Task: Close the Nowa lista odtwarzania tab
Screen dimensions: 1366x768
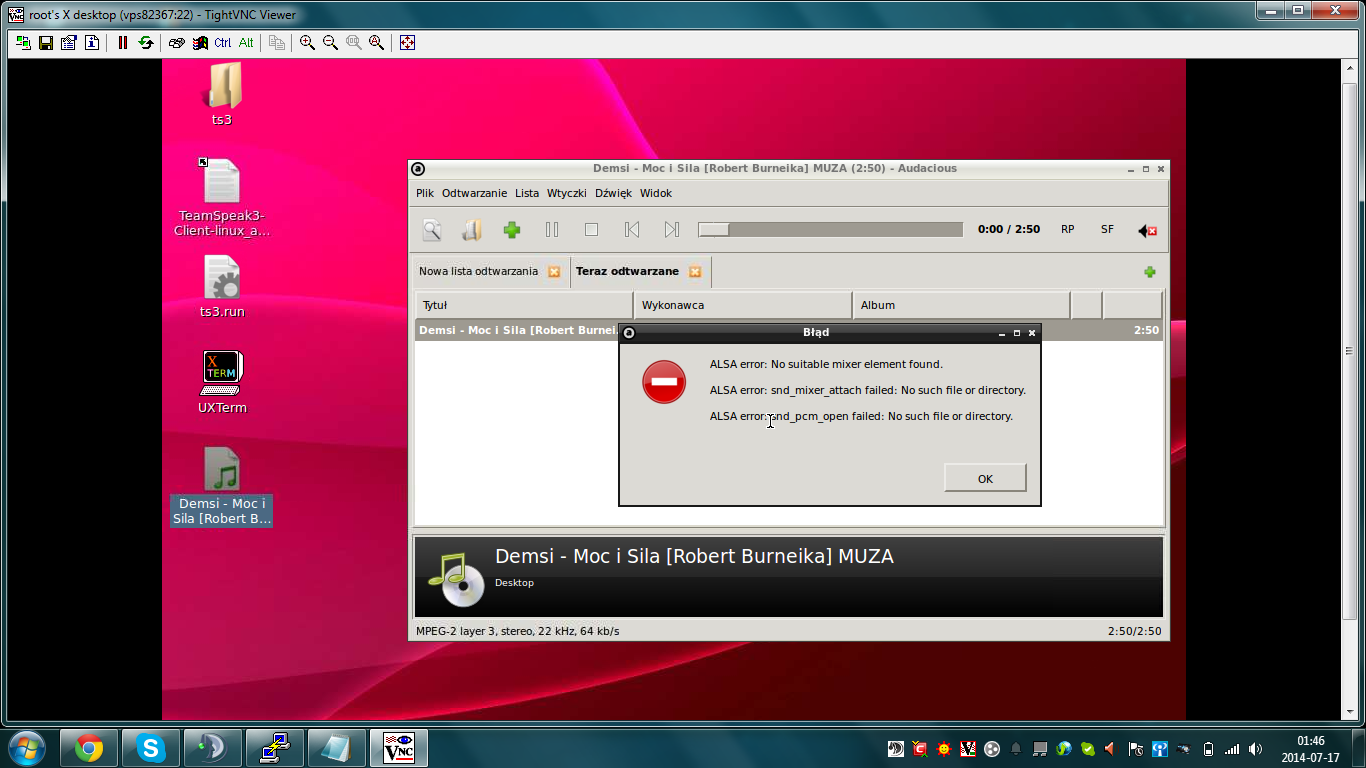Action: pos(554,272)
